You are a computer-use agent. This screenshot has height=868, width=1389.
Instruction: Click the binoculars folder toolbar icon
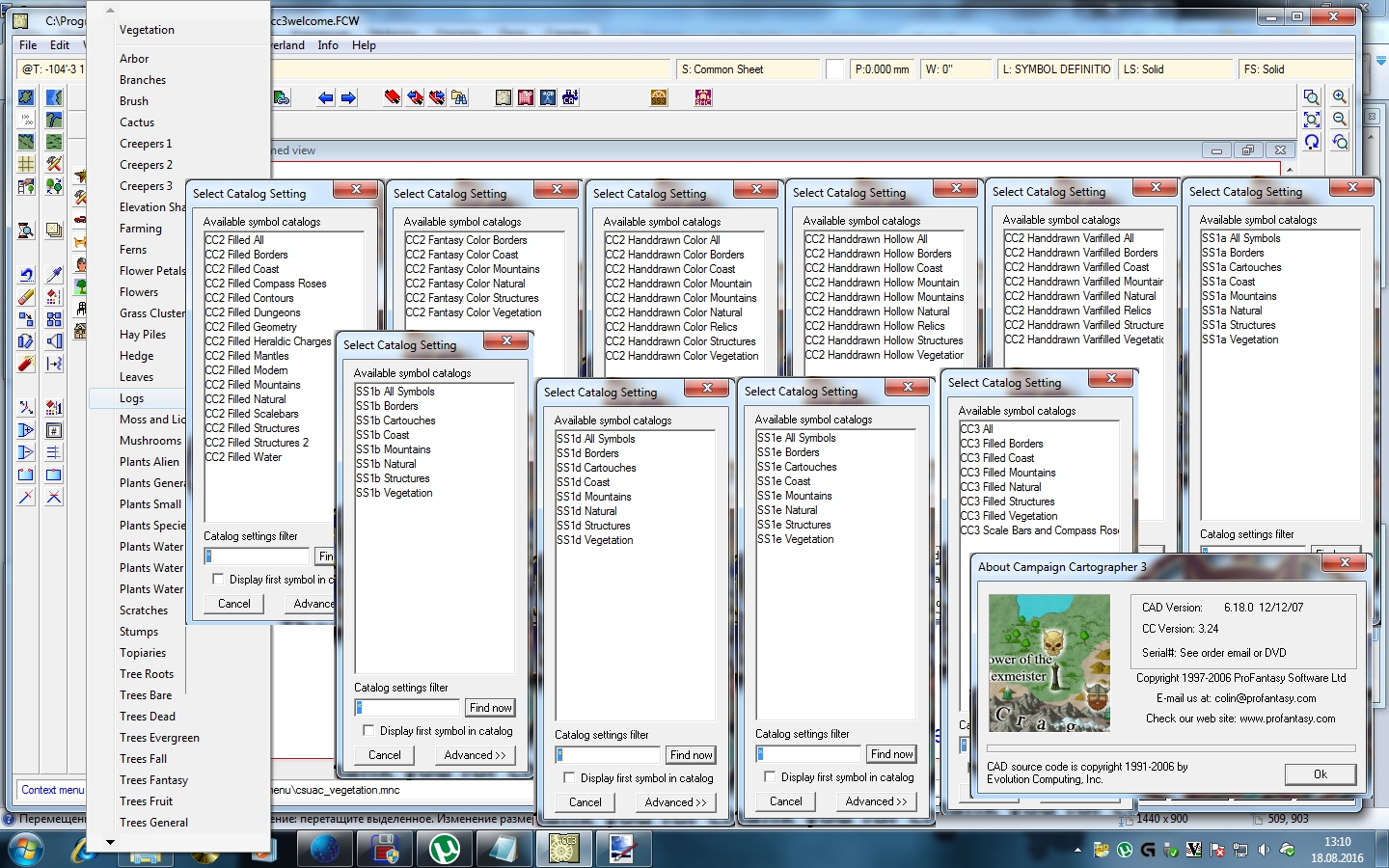coord(459,97)
